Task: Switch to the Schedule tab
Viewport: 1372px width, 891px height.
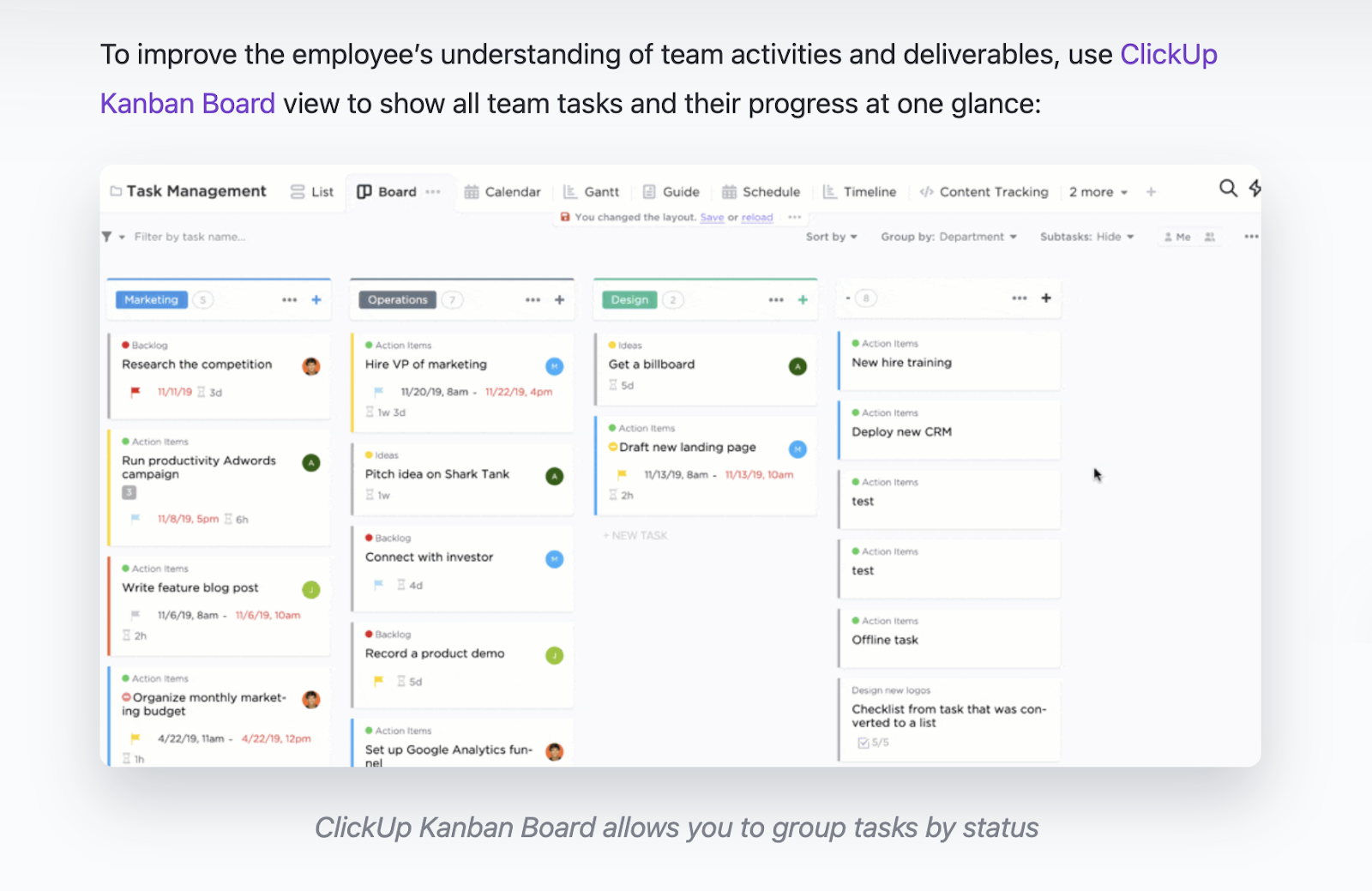Action: coord(761,192)
